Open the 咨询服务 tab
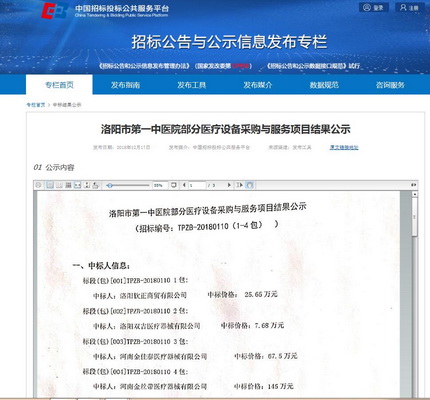 [x=390, y=85]
